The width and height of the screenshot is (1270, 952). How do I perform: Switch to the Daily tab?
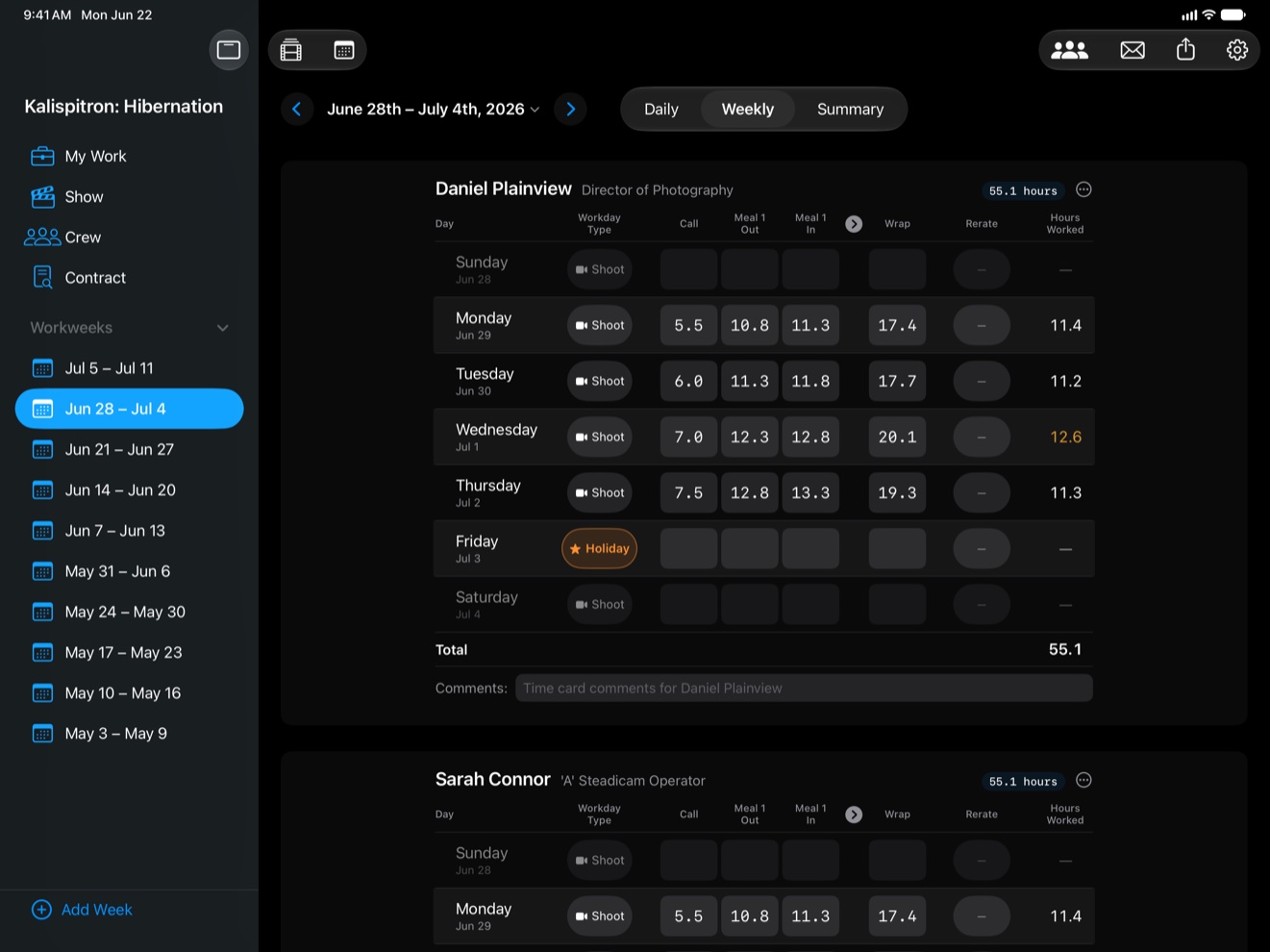pyautogui.click(x=661, y=109)
